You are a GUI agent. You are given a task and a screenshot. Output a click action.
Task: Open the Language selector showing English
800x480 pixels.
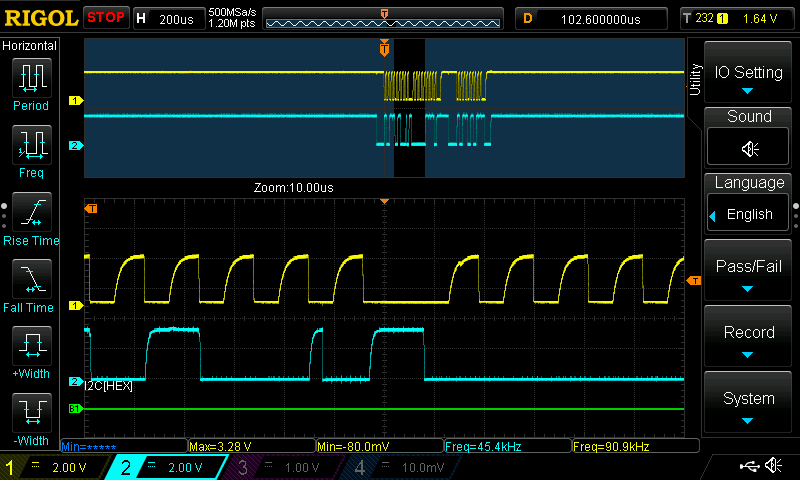pyautogui.click(x=749, y=205)
